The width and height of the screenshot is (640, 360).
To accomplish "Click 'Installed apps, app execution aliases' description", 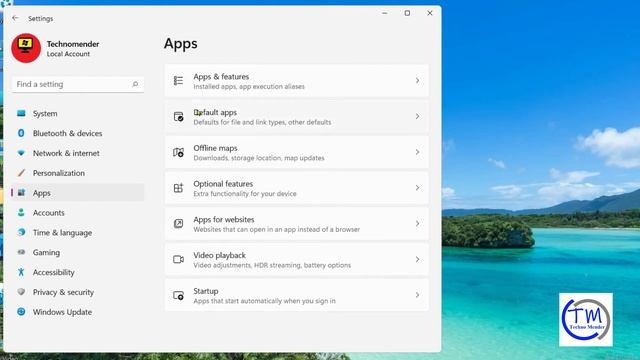I will 249,87.
